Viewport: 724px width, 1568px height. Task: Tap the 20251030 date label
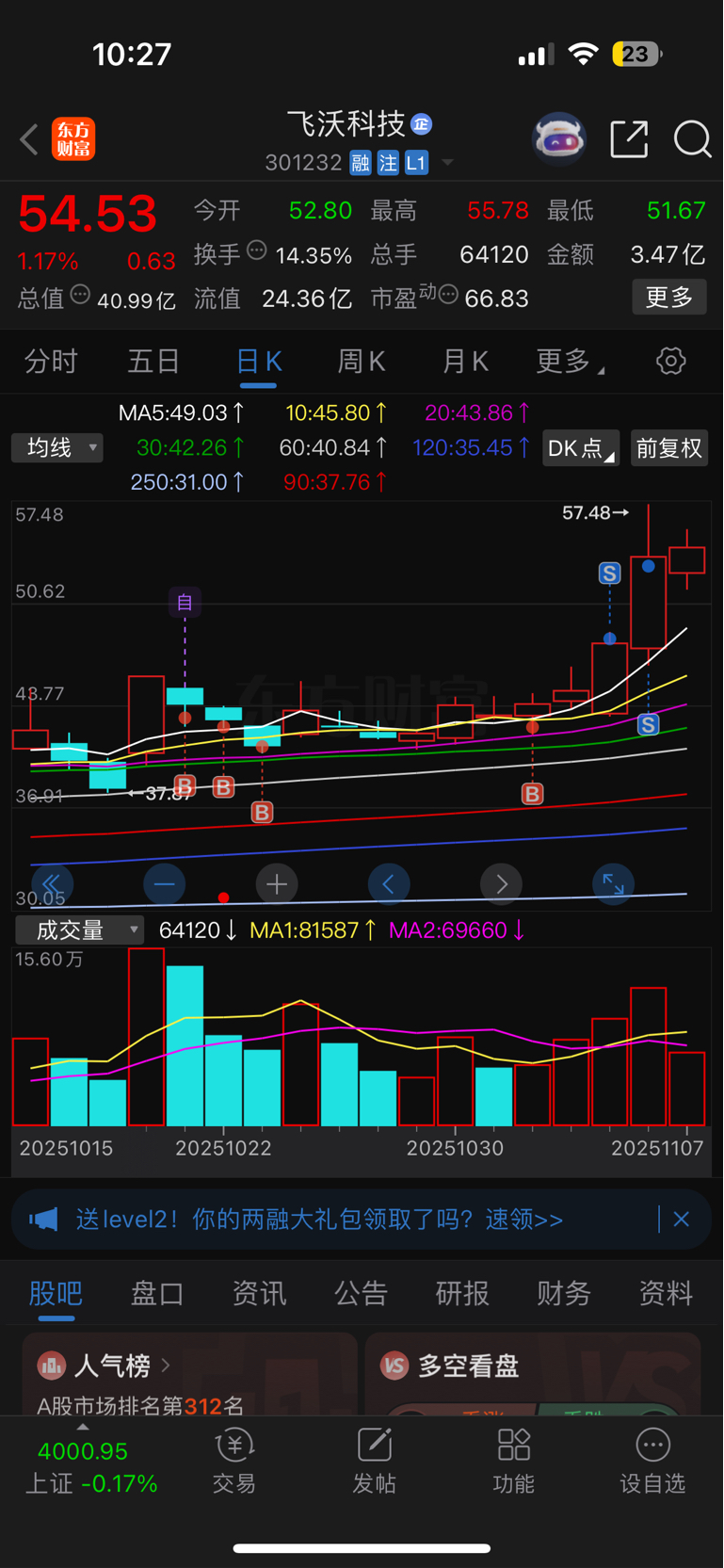tap(455, 1148)
